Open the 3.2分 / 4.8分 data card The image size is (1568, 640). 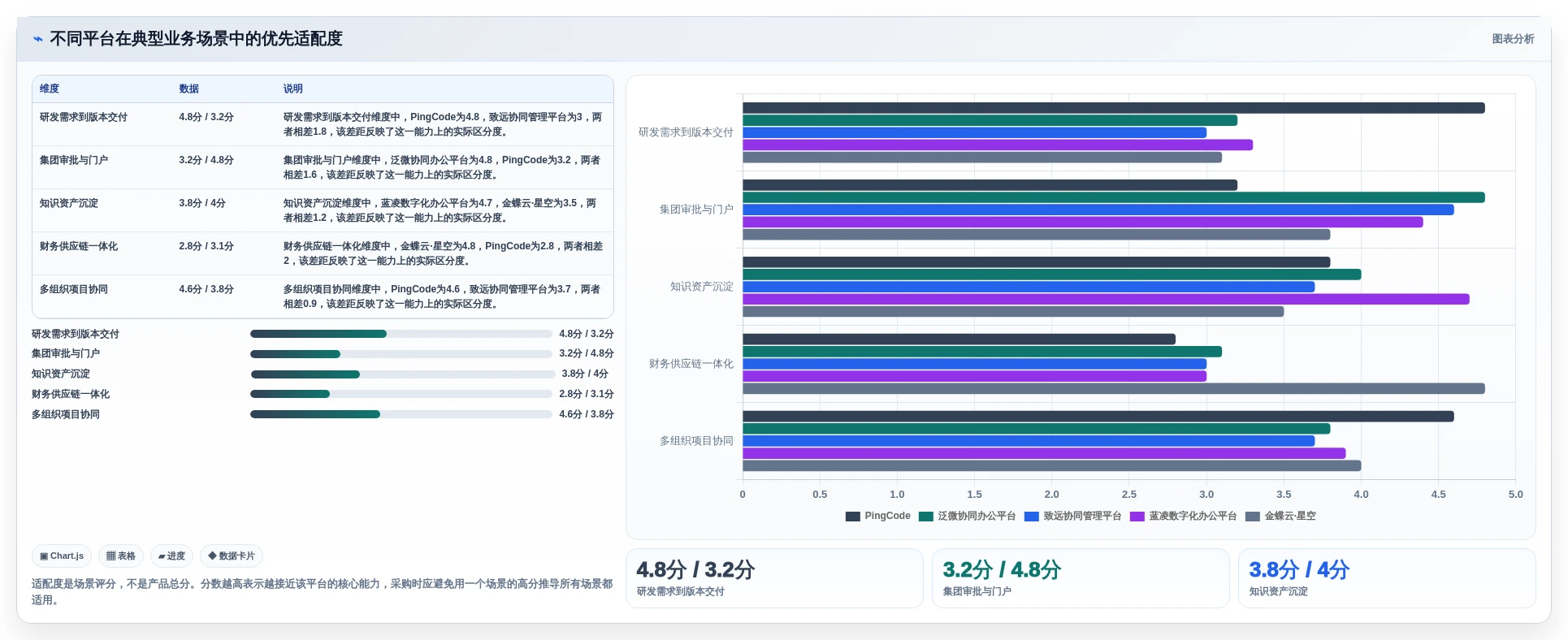1081,578
